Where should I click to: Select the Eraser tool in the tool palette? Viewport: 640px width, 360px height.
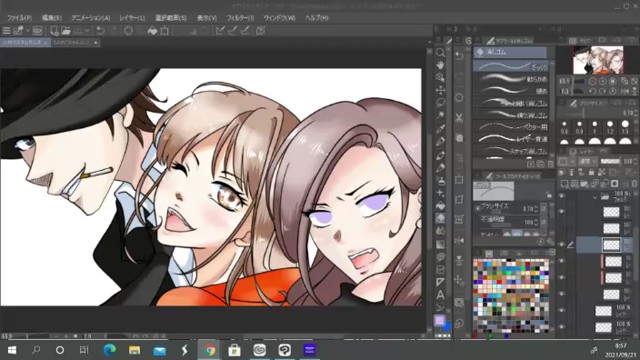pyautogui.click(x=440, y=218)
